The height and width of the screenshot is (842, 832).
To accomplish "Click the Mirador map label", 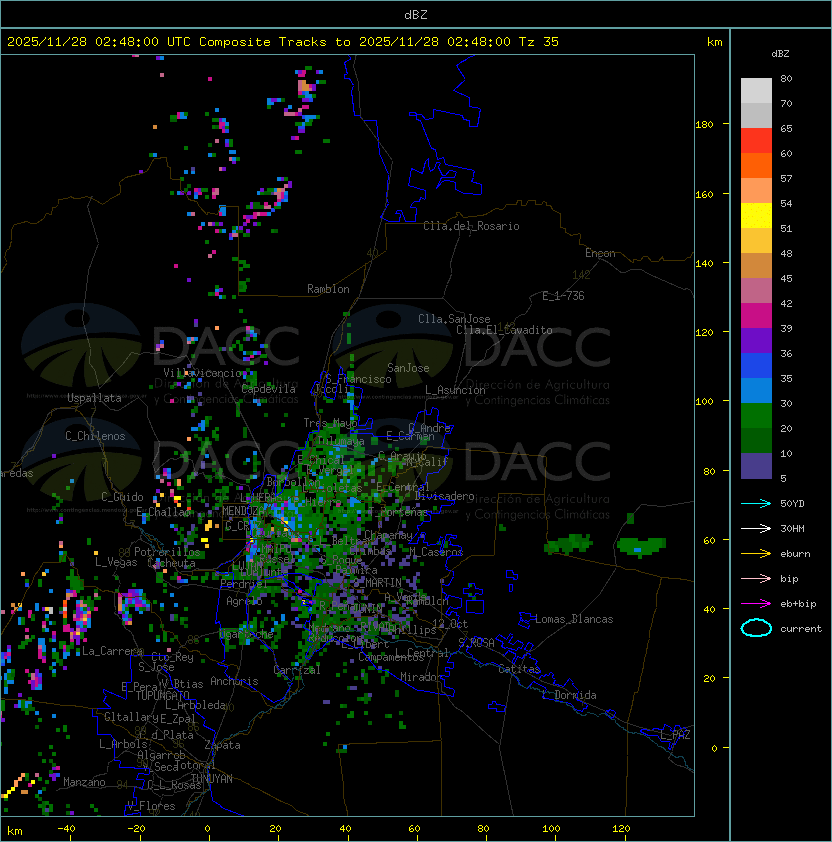I will pos(422,677).
